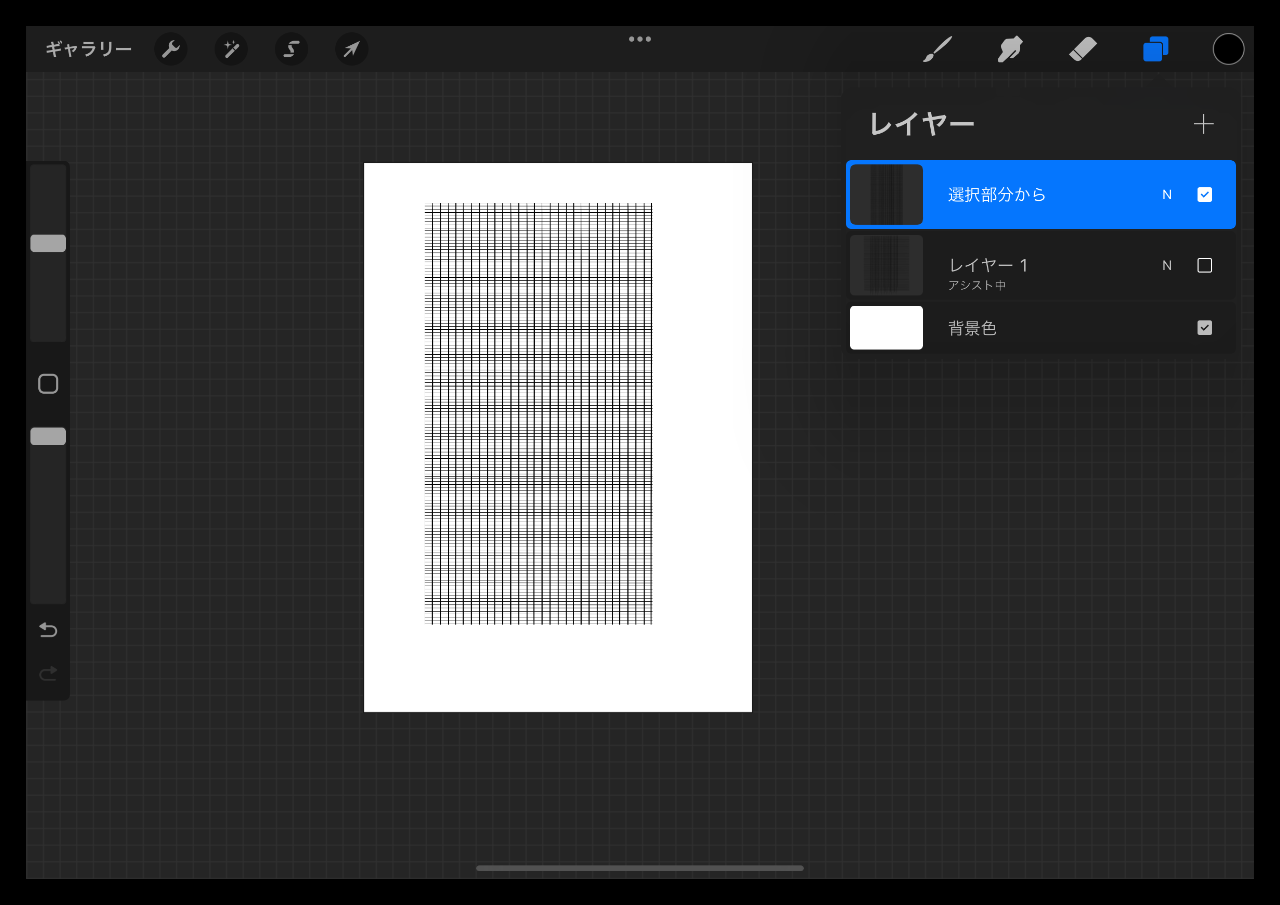Click the brush opacity slider handle

click(x=48, y=436)
